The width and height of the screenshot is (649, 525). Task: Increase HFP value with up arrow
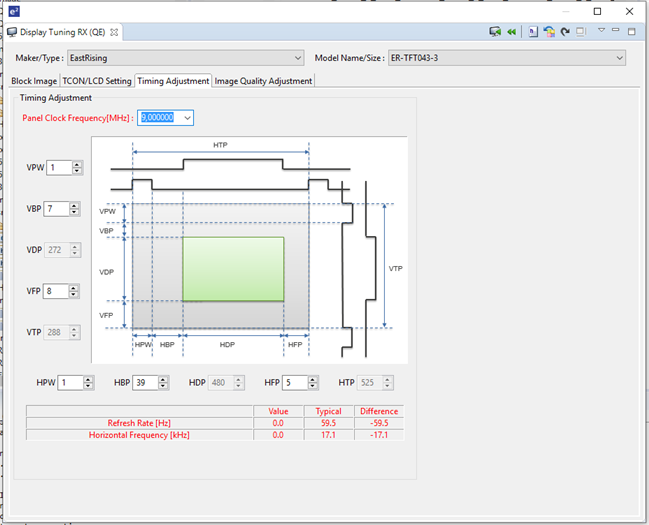coord(315,379)
